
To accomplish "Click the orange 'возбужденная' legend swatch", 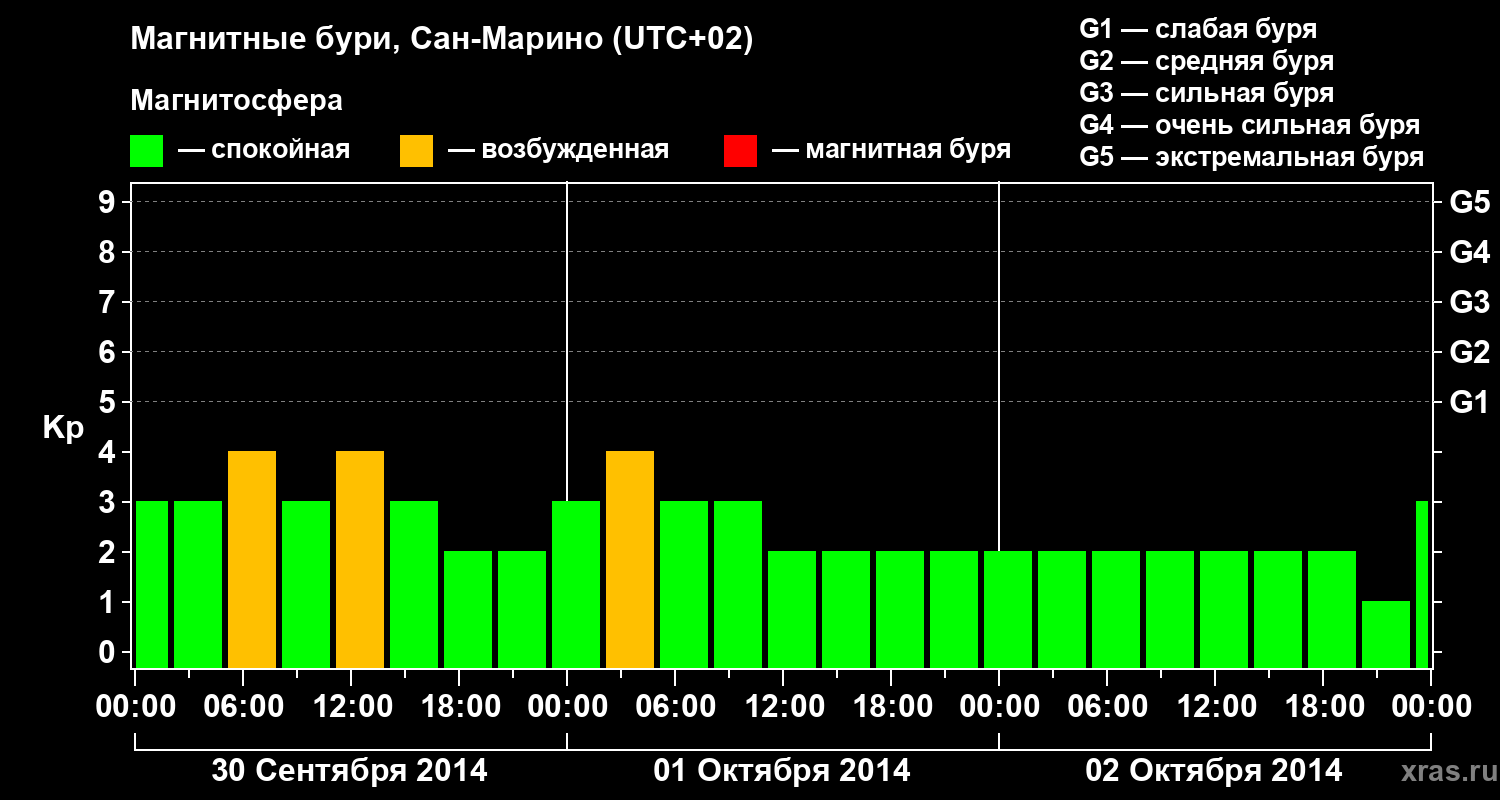I will (417, 151).
